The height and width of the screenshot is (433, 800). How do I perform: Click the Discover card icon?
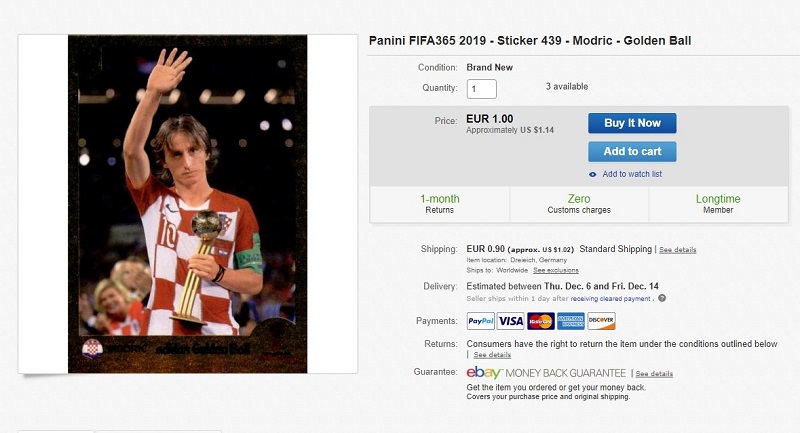point(602,321)
